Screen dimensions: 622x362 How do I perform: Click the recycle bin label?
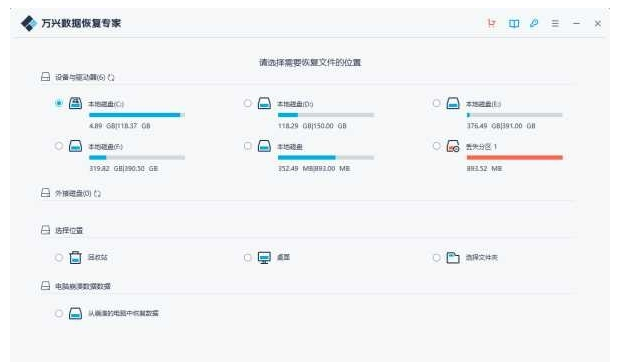pos(98,258)
